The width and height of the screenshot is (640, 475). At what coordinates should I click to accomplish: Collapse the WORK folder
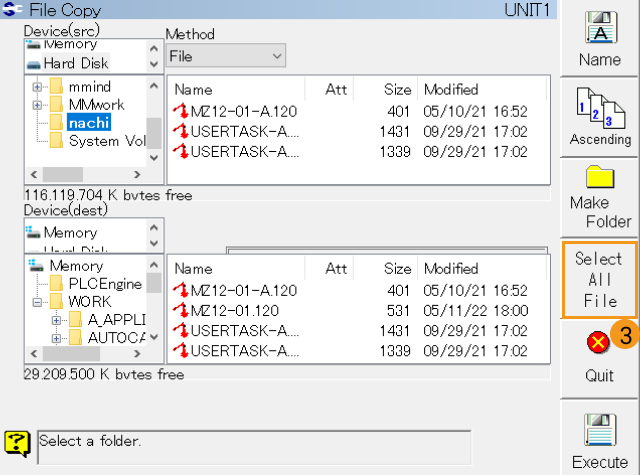[37, 302]
